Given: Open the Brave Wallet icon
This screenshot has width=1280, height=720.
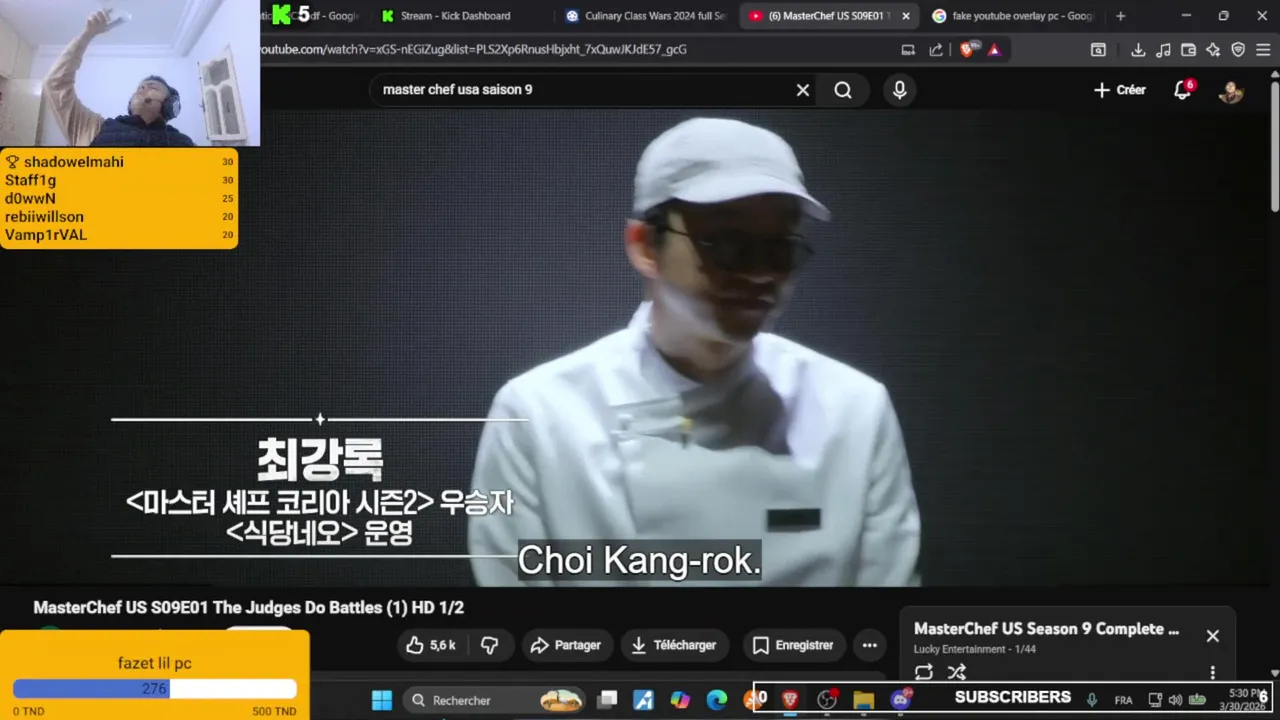Looking at the screenshot, I should coord(1188,50).
